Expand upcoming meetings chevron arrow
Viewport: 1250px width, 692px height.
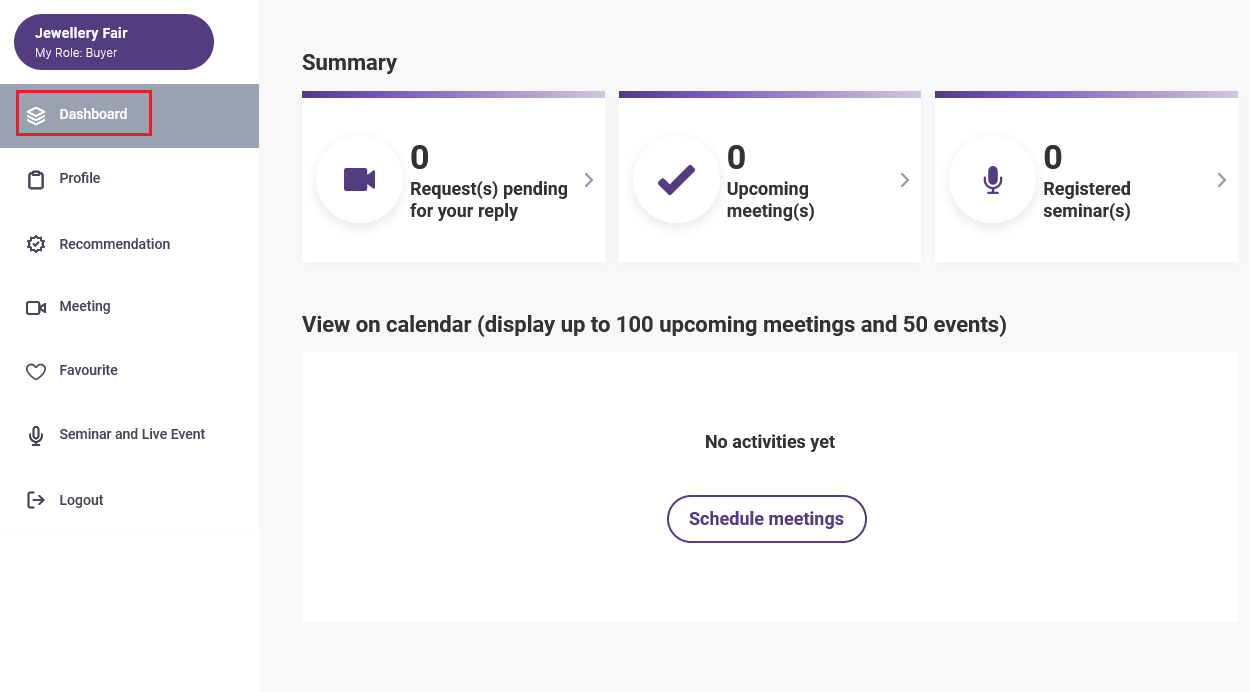905,180
